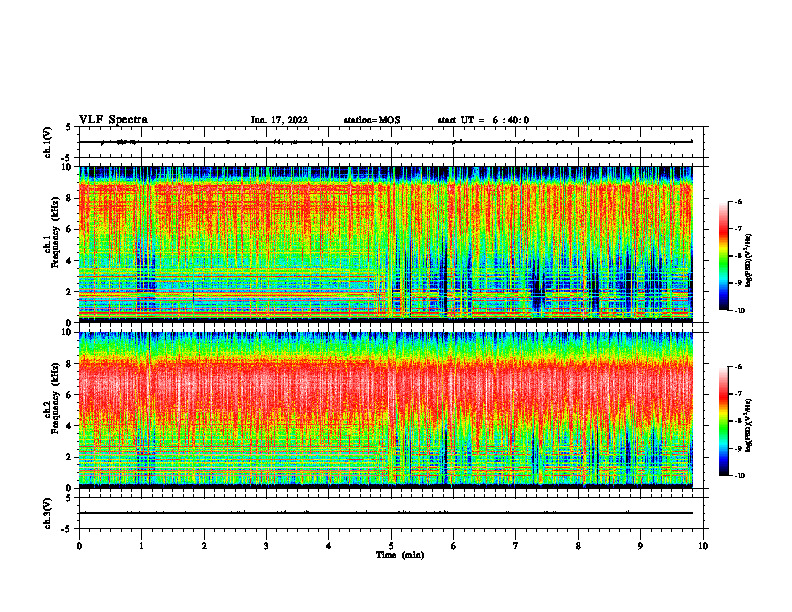Click the ch.2 spectrogram color scale bar
The image size is (792, 612).
tap(724, 421)
